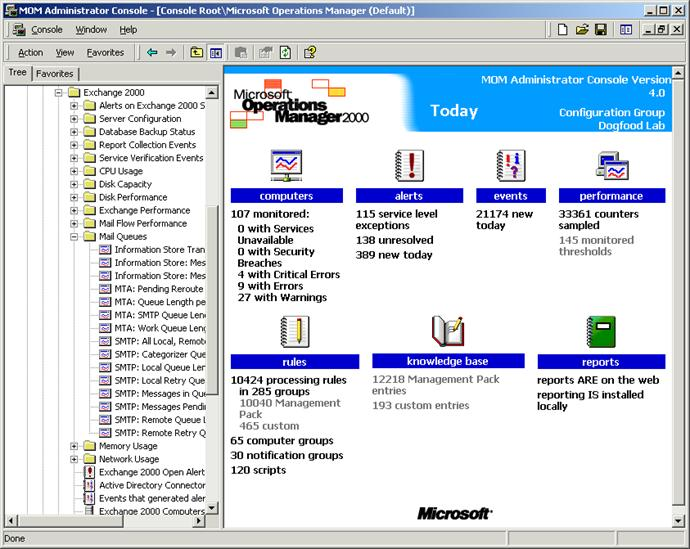Click the MTA: Pending Reroute chart icon

[105, 289]
